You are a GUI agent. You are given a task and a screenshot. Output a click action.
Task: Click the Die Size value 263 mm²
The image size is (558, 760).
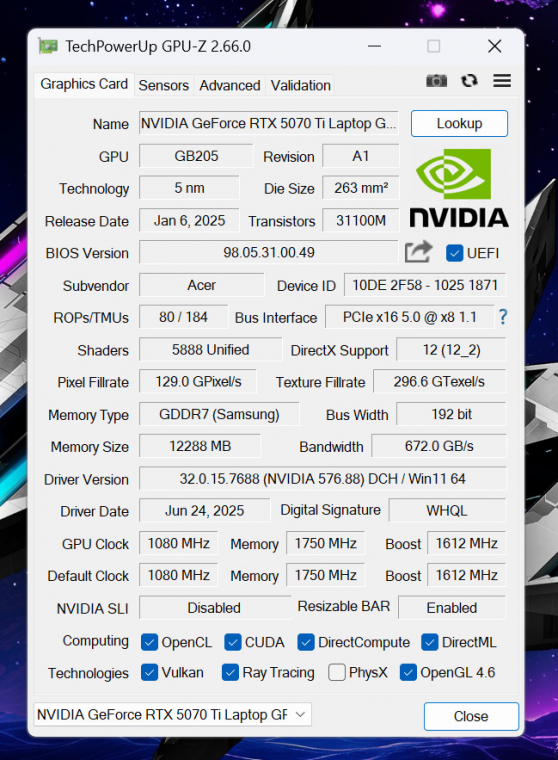(360, 188)
